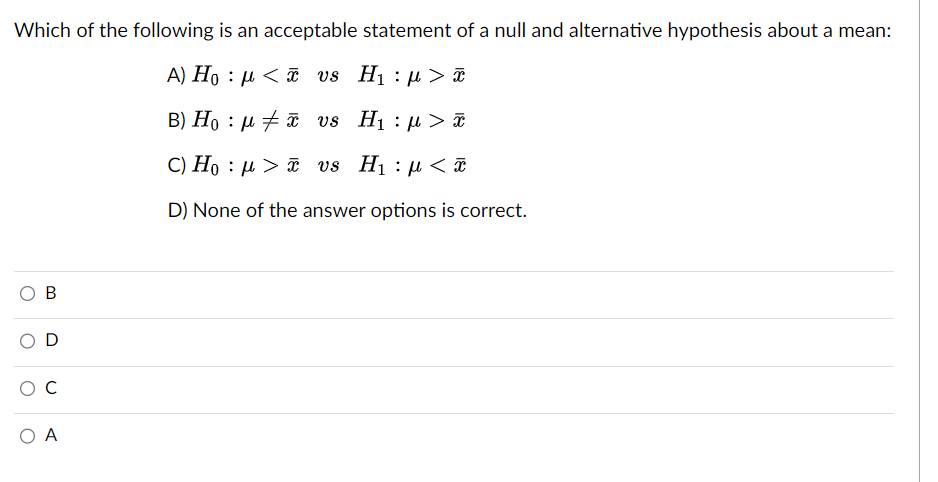938x482 pixels.
Task: Click H1 in option B formula
Action: 373,121
